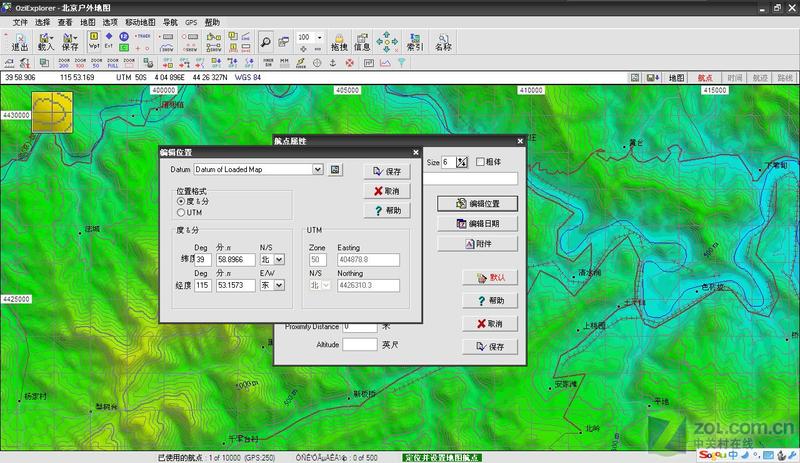This screenshot has width=800, height=463.
Task: Click the save-with-arrow icon beside 地图 button
Action: tap(653, 78)
